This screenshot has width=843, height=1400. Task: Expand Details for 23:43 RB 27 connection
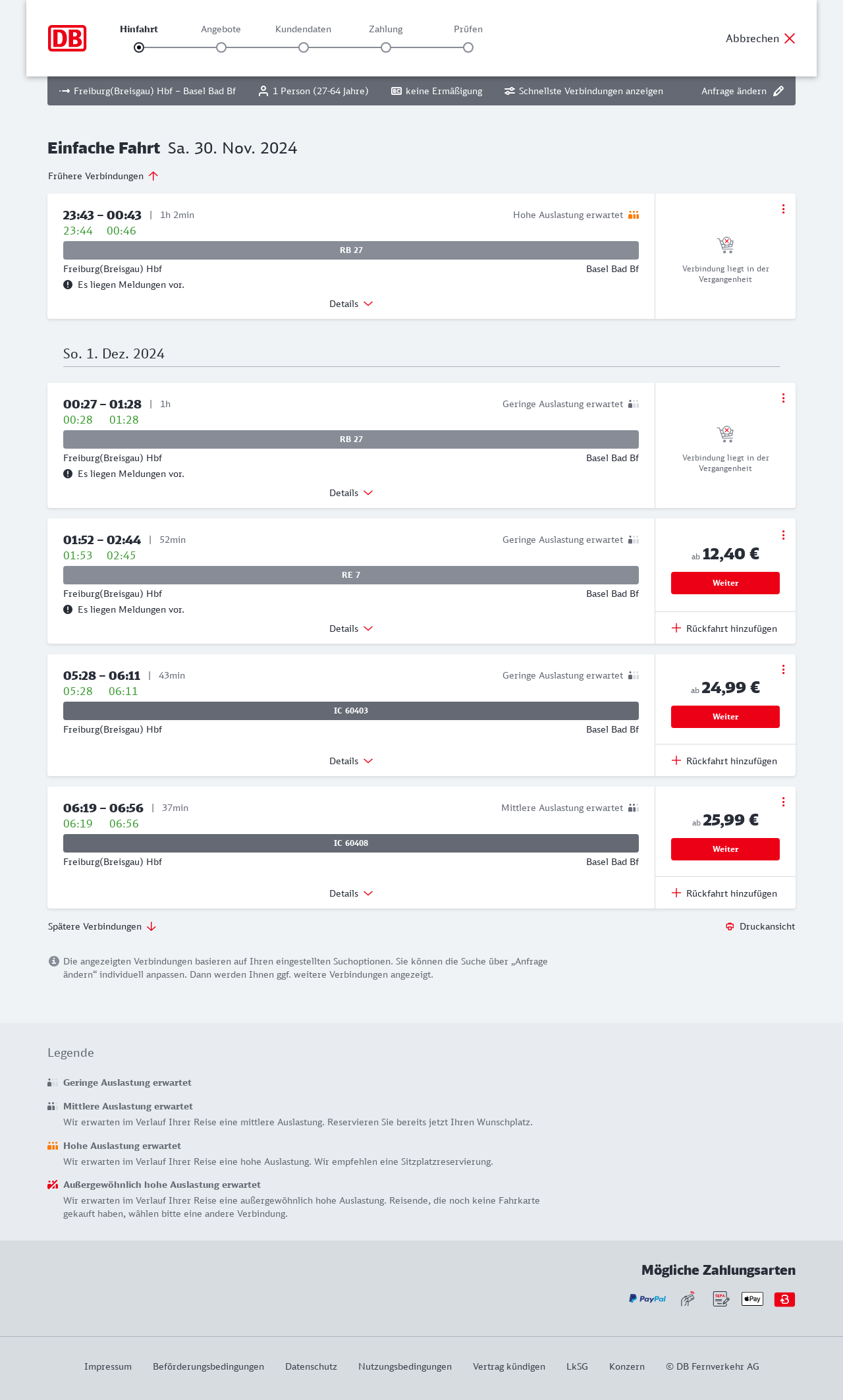point(351,304)
